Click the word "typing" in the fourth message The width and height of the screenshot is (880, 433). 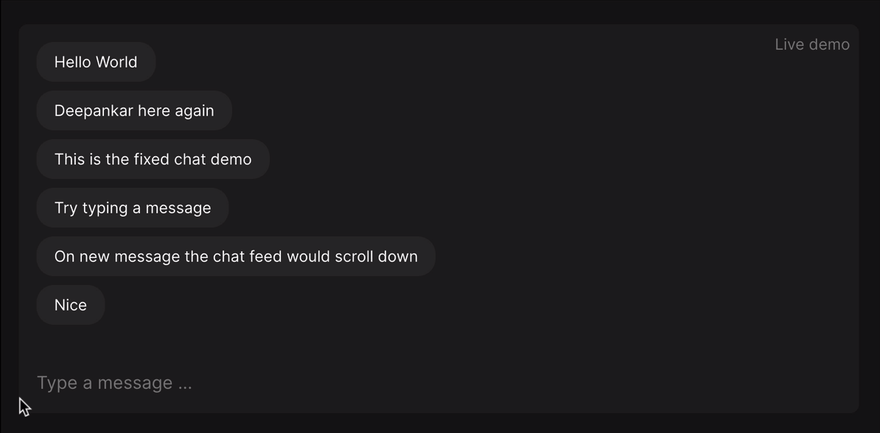tap(106, 208)
